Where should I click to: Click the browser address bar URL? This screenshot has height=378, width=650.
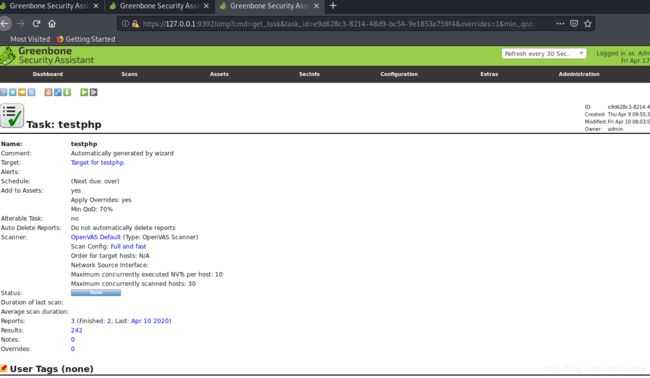tap(337, 24)
